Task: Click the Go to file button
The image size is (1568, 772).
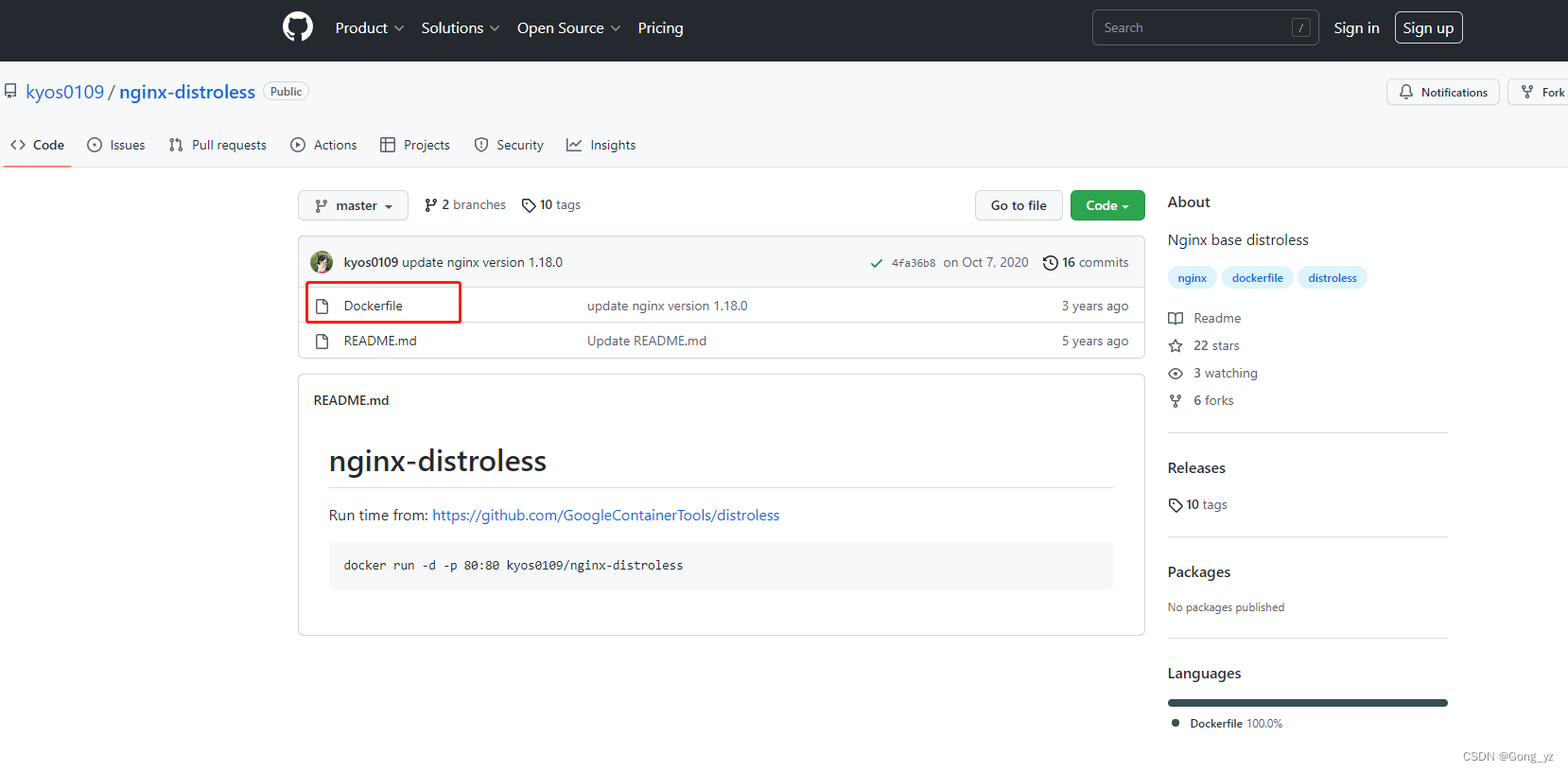Action: pos(1019,205)
